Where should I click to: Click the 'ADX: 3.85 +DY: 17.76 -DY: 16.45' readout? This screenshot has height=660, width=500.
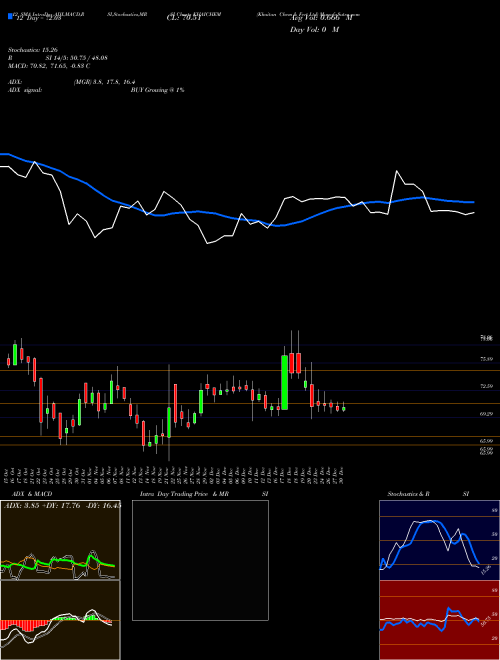(x=62, y=506)
